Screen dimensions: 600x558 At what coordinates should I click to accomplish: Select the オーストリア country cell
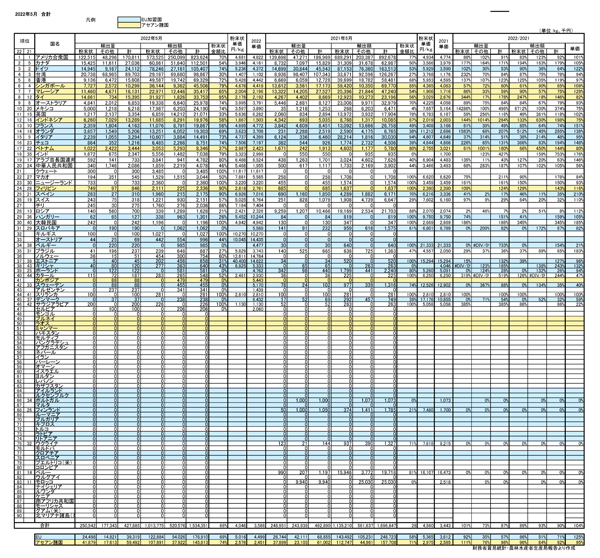(x=55, y=240)
